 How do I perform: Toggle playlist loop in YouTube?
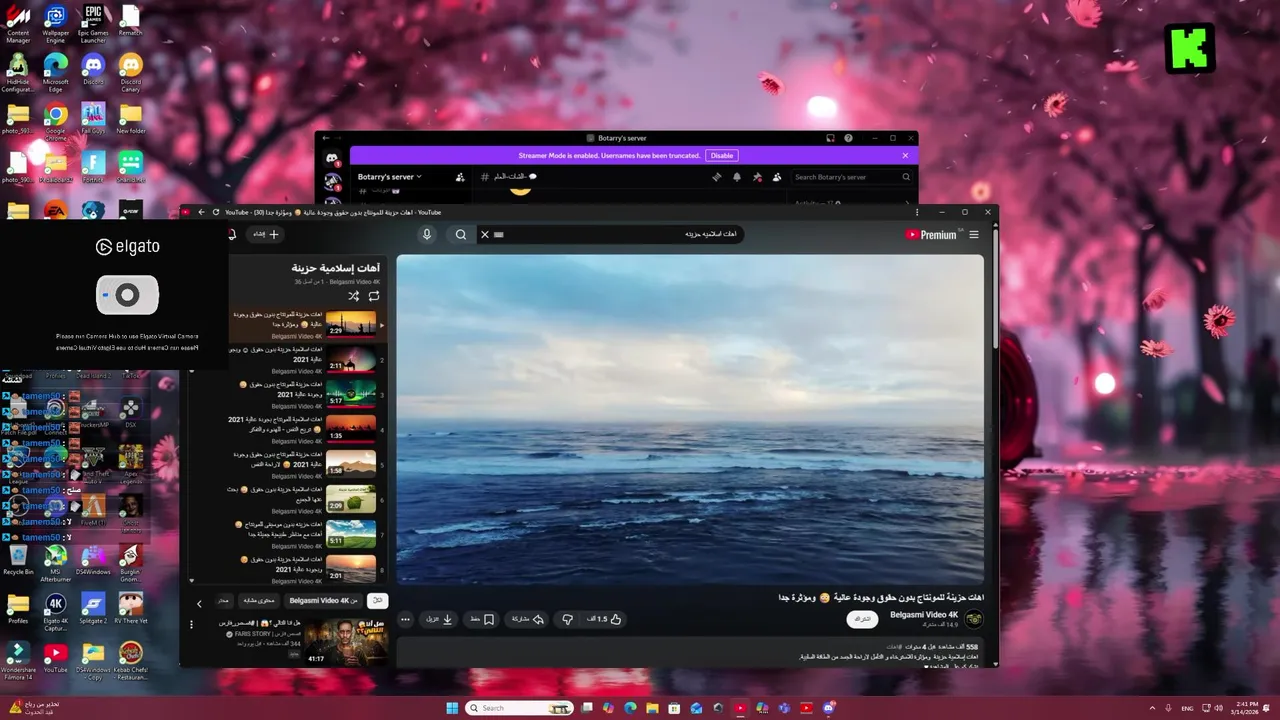pyautogui.click(x=374, y=296)
